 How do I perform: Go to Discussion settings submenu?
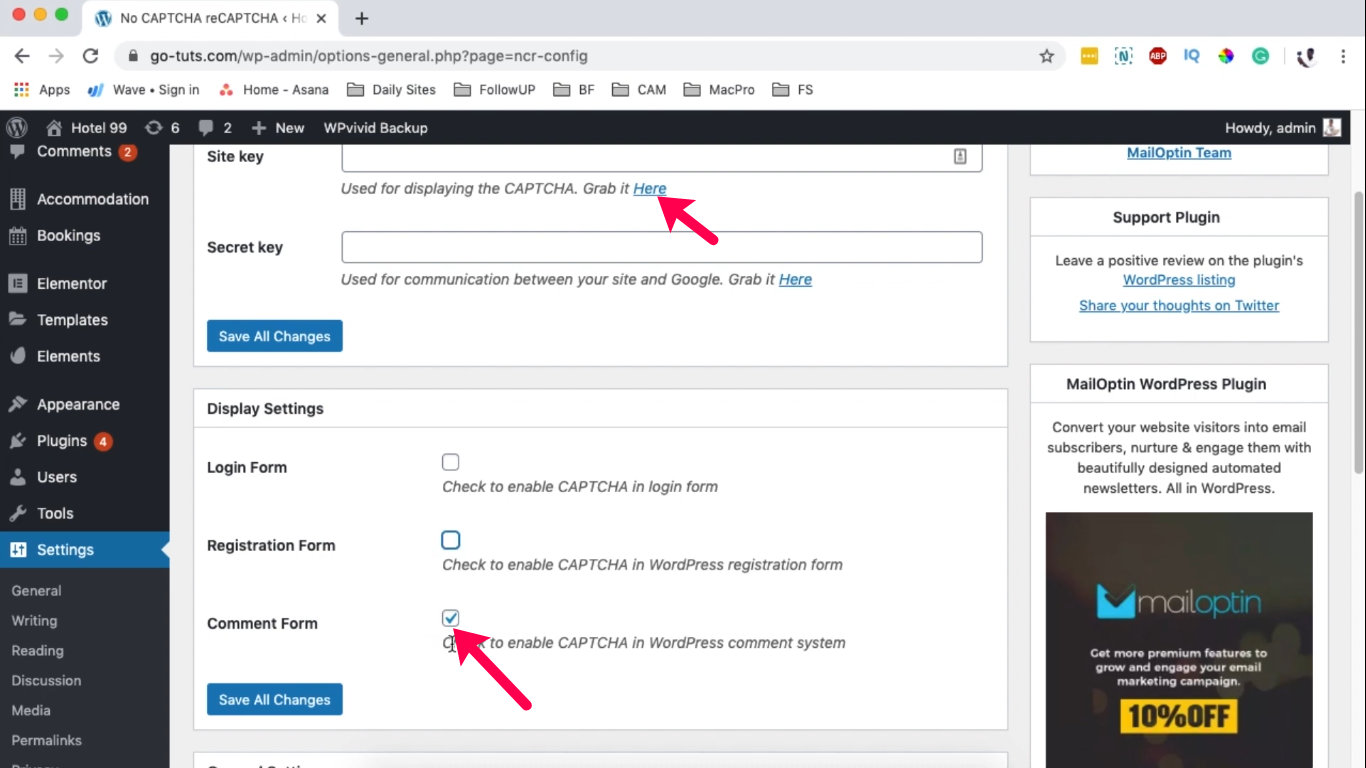[46, 681]
